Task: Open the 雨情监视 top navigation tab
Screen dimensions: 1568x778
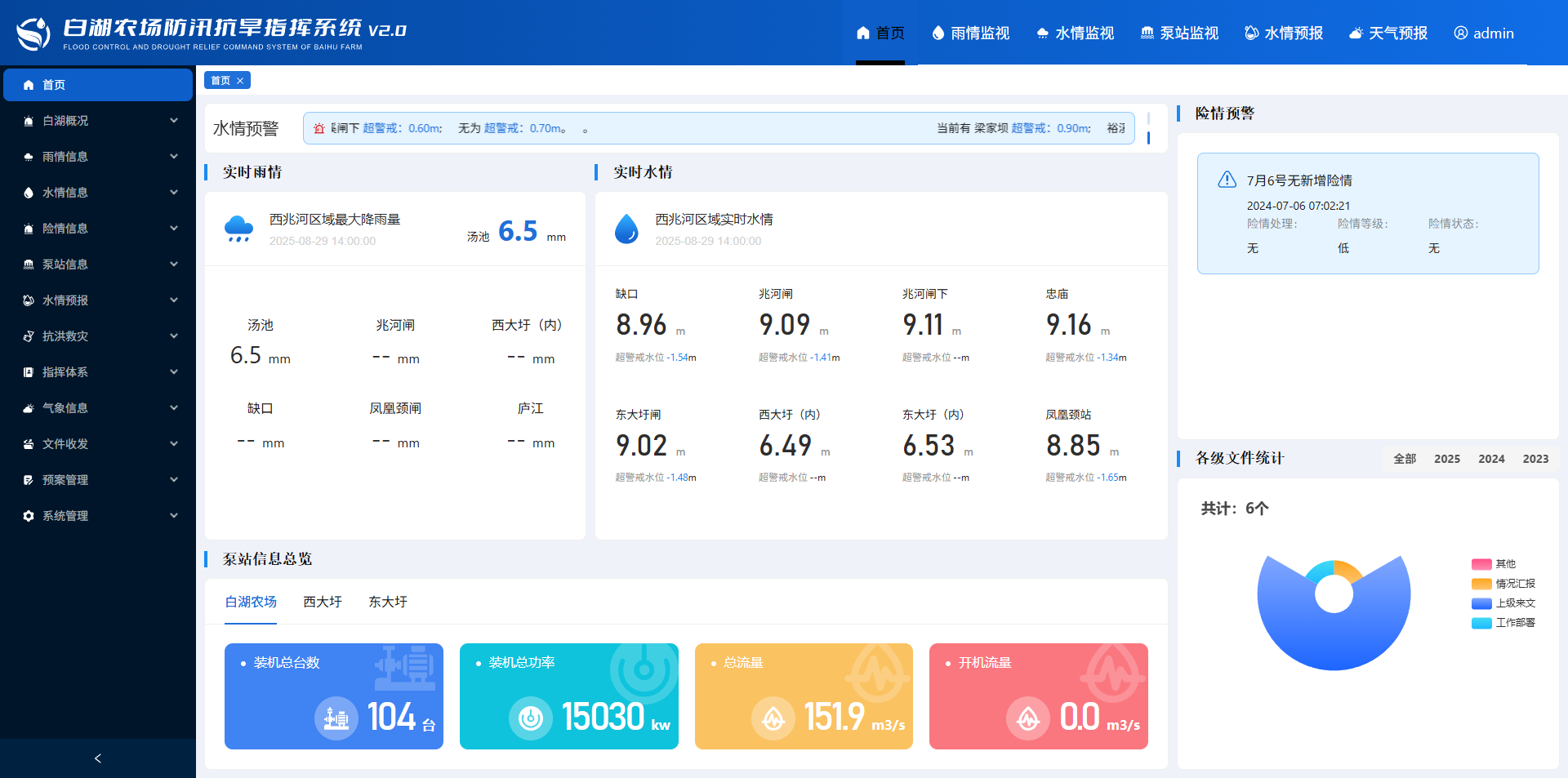Action: click(970, 33)
